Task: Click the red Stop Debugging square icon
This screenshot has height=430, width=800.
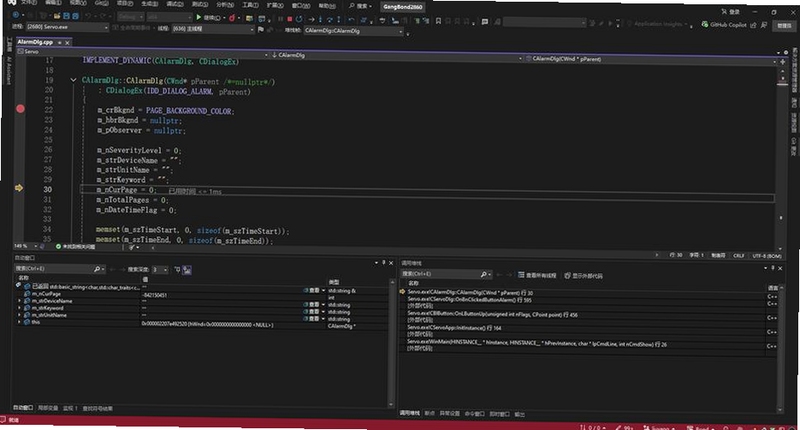Action: click(x=290, y=19)
